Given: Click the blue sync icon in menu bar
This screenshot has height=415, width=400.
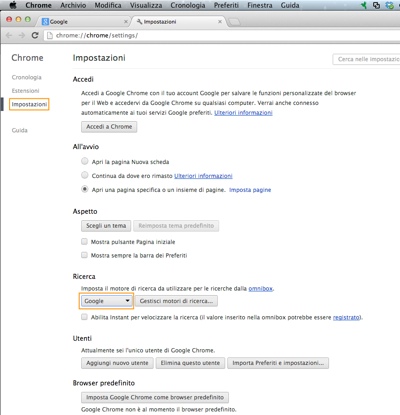Looking at the screenshot, I should coord(389,5).
